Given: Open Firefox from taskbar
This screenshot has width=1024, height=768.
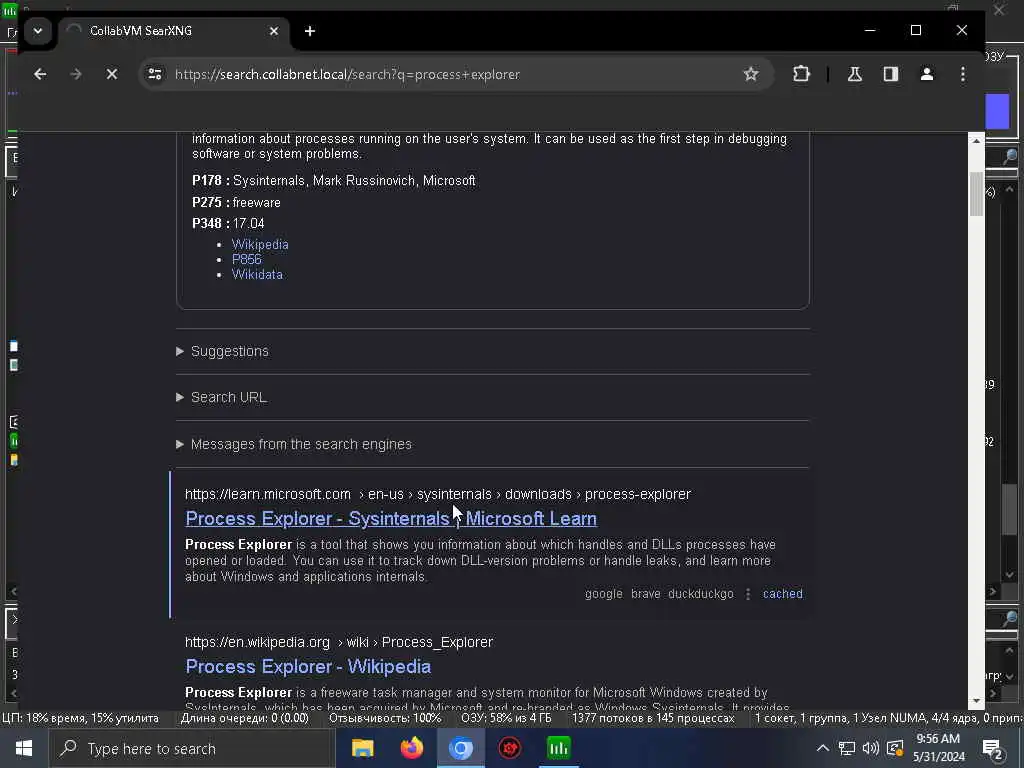Looking at the screenshot, I should 411,748.
